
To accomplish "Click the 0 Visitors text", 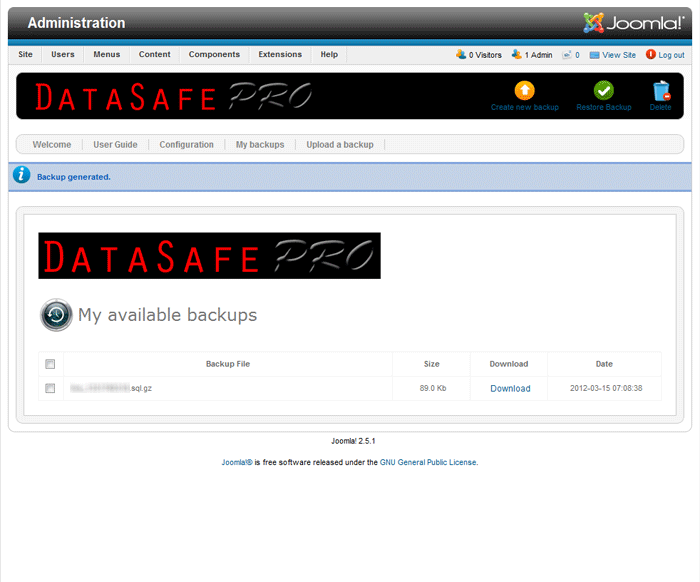I will coord(485,55).
